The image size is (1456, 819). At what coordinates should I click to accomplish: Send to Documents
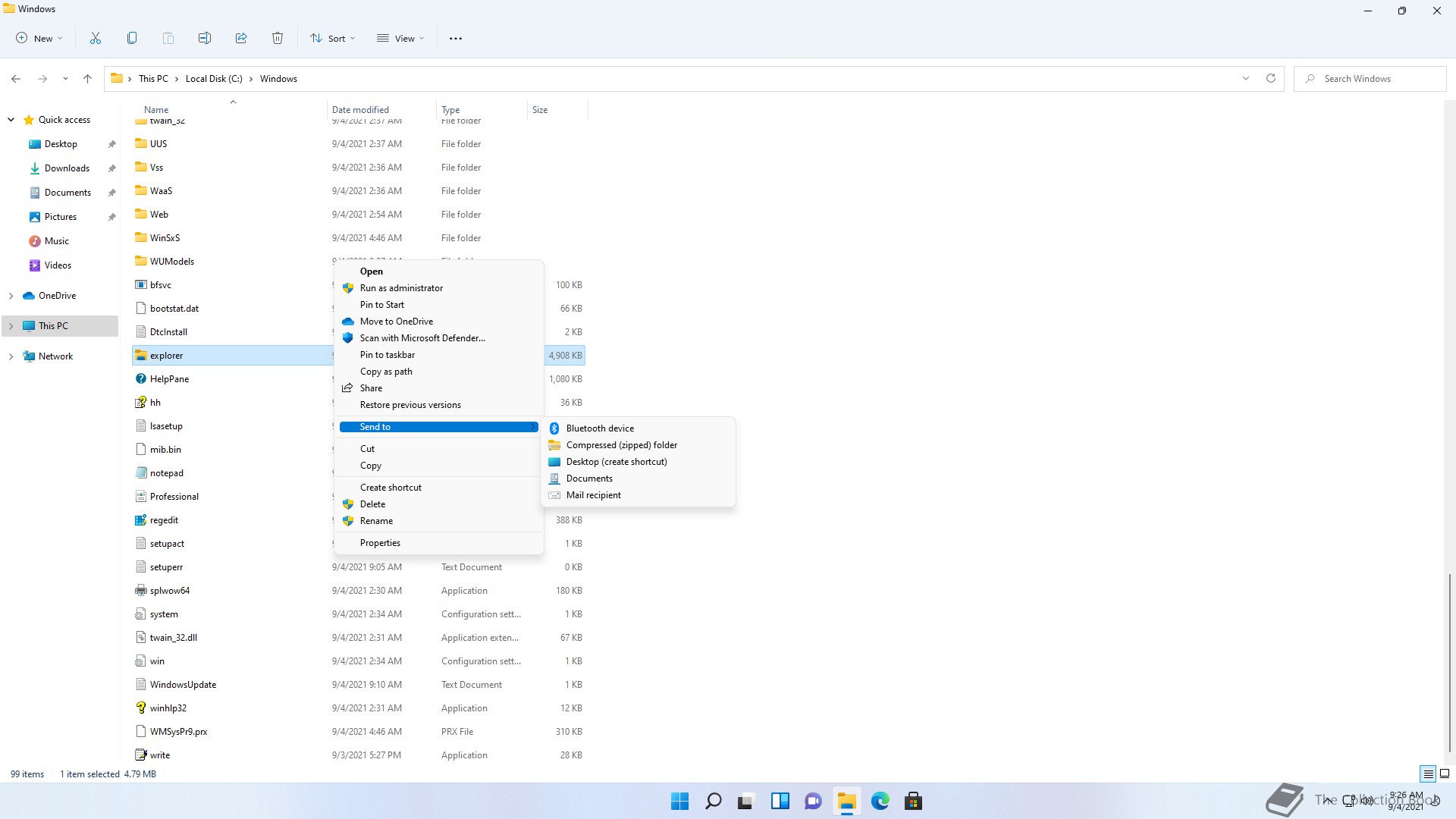(638, 479)
